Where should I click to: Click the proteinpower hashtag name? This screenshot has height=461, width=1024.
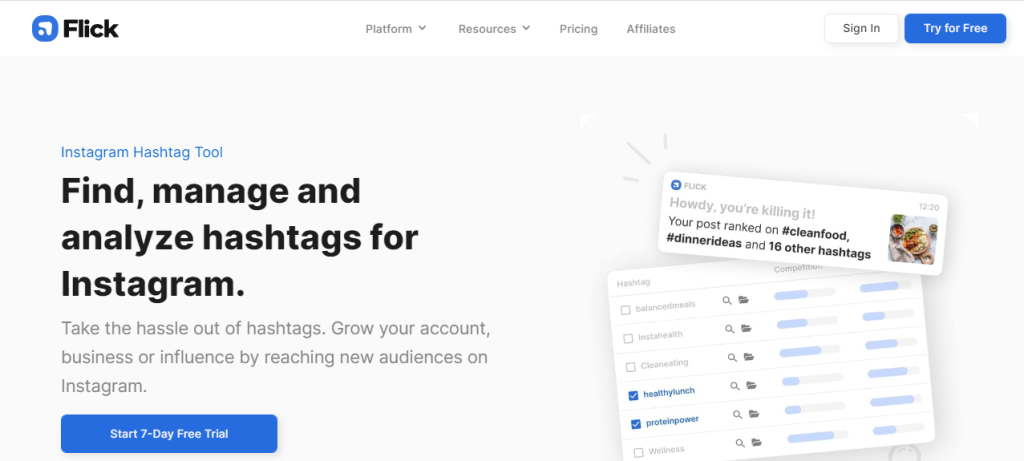pos(672,422)
